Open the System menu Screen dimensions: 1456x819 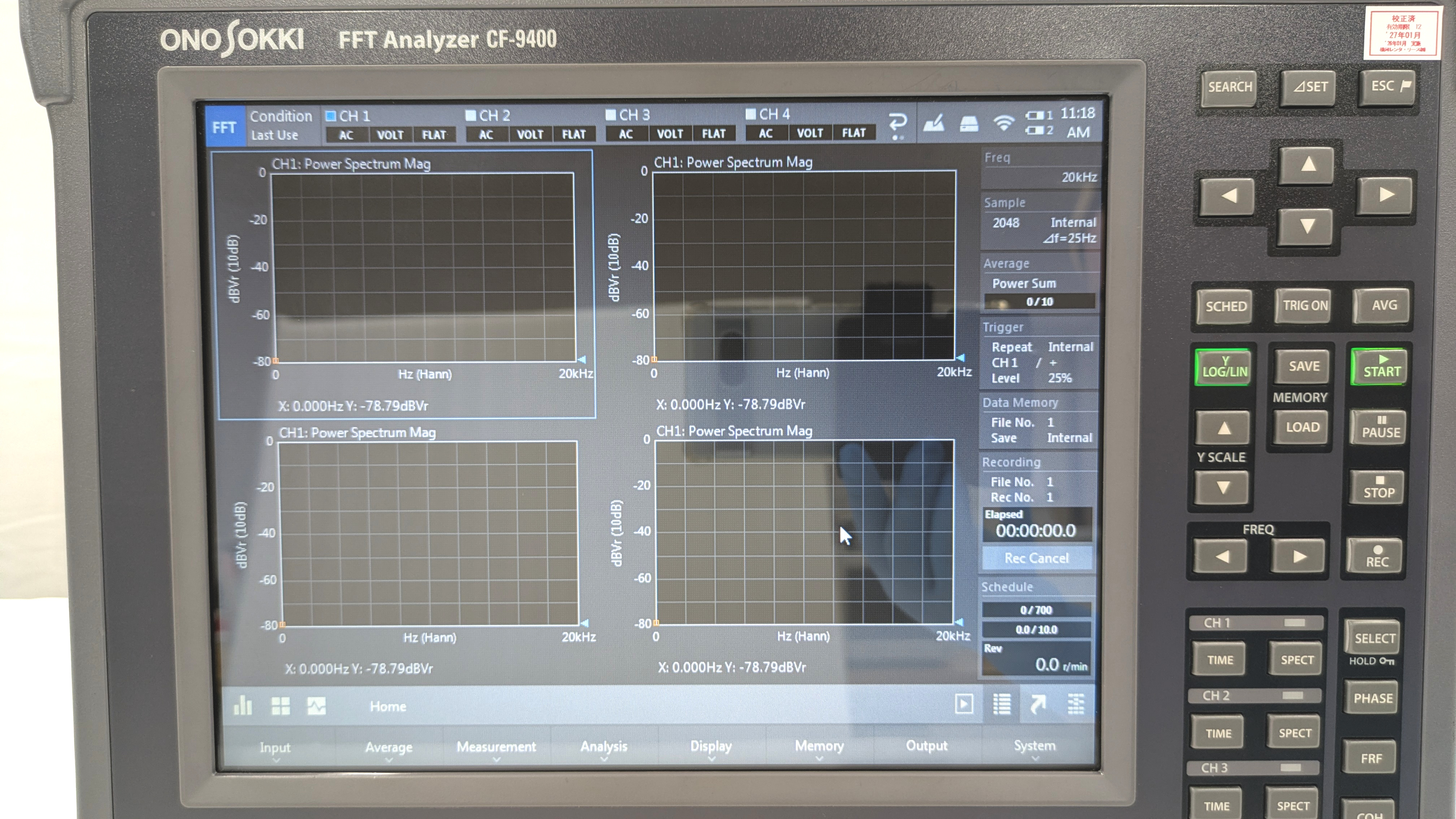click(x=1034, y=746)
